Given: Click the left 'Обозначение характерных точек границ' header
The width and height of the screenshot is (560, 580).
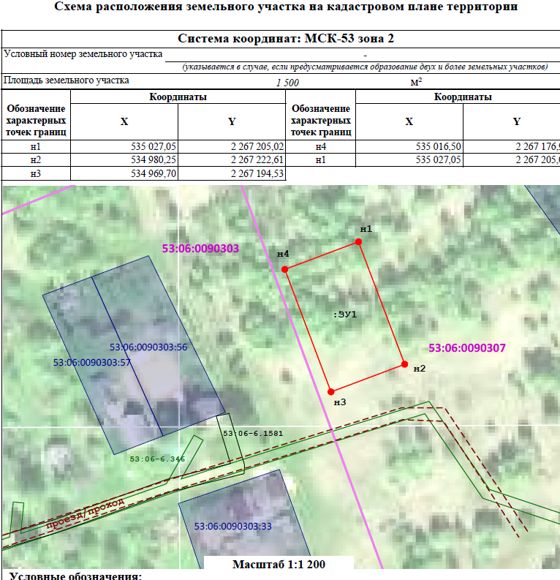Looking at the screenshot, I should coord(36,120).
